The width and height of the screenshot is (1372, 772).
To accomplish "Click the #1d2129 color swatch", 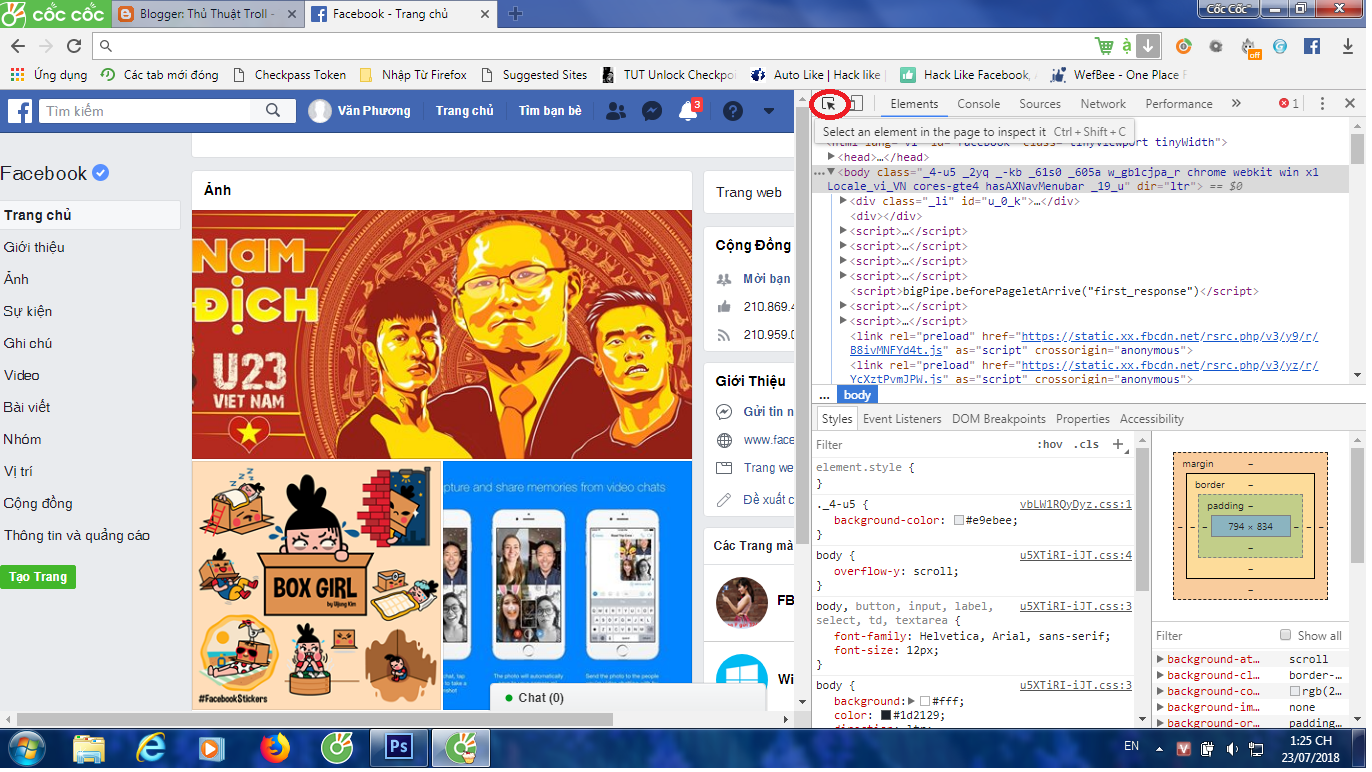I will tap(886, 716).
